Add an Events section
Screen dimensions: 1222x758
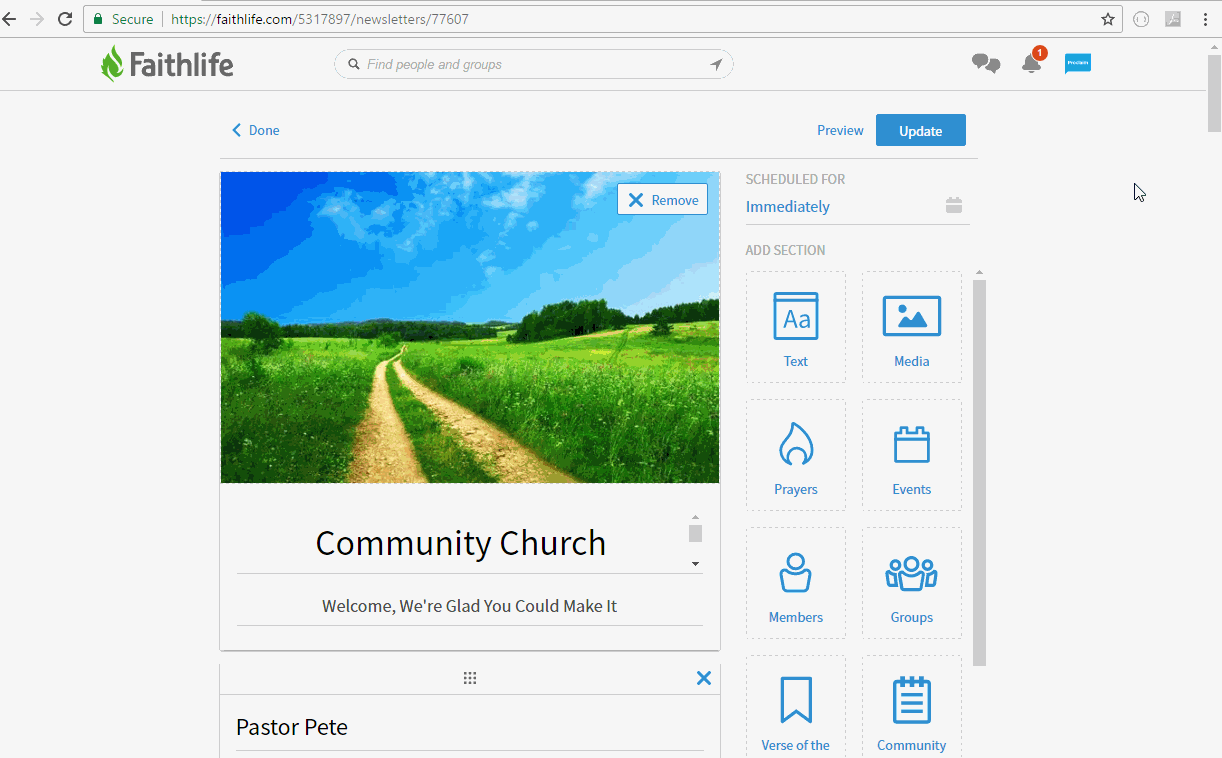(x=912, y=455)
